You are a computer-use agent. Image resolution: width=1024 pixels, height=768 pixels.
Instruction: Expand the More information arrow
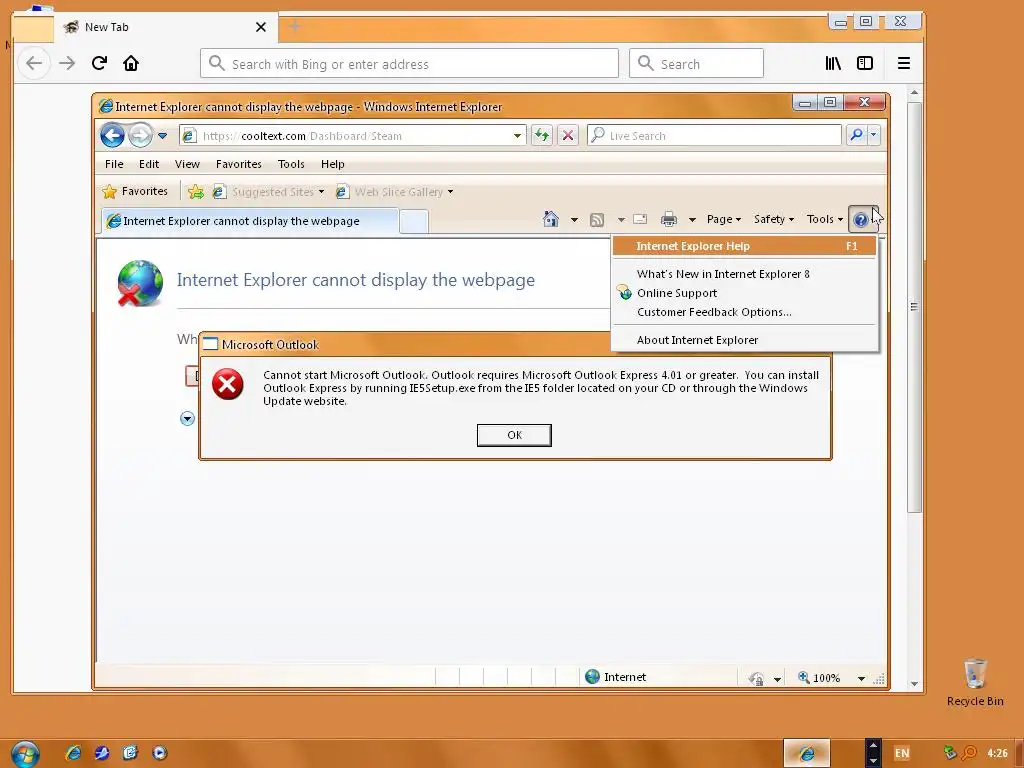point(187,419)
